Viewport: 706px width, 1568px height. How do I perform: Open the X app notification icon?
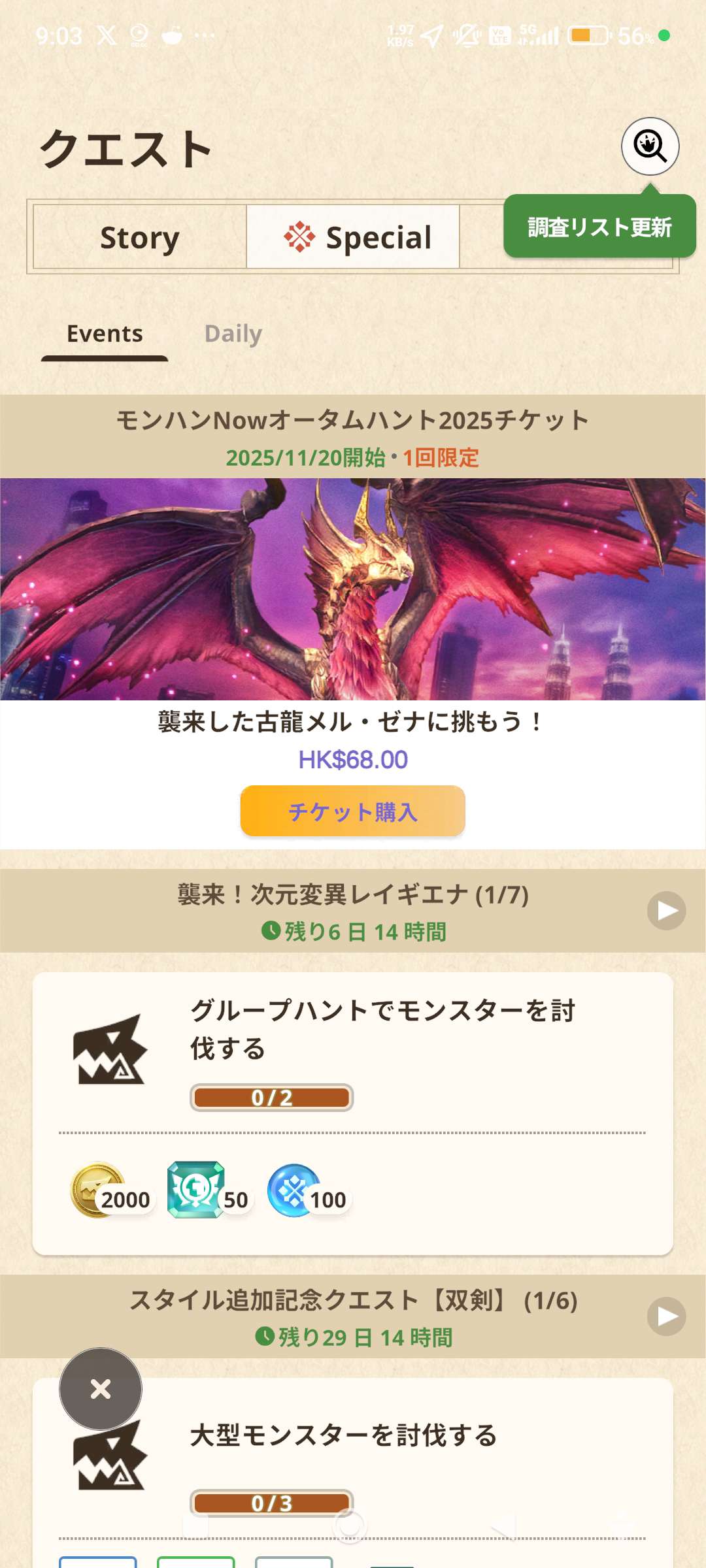107,35
